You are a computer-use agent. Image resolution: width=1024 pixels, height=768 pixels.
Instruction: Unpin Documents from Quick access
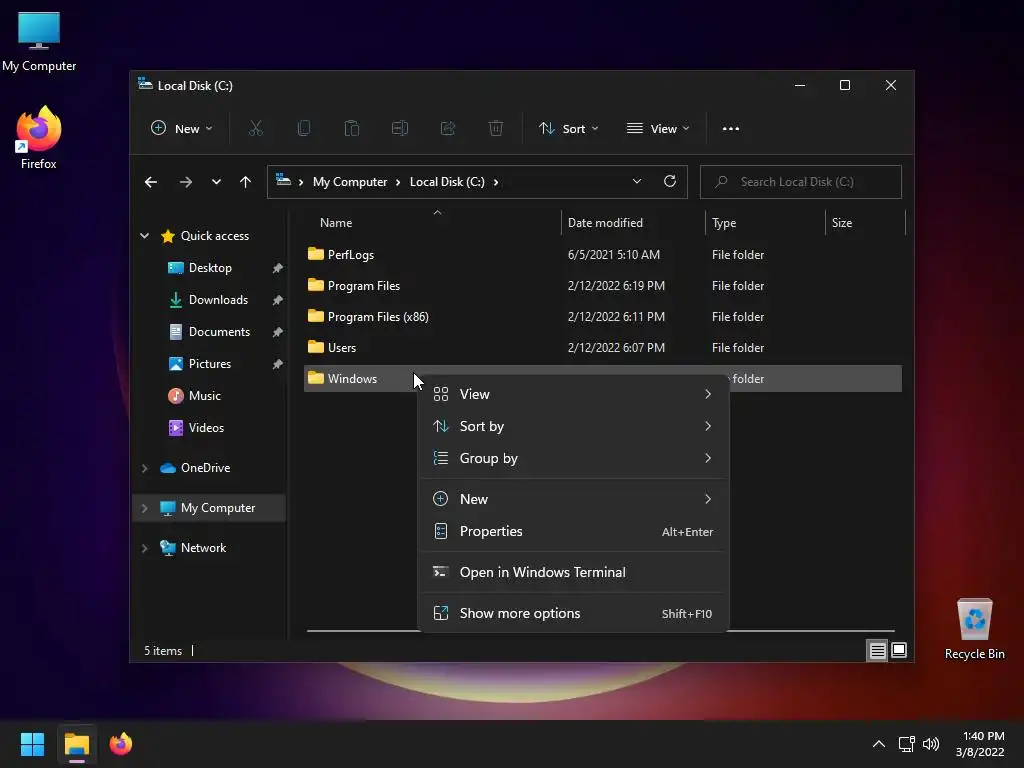click(x=278, y=332)
